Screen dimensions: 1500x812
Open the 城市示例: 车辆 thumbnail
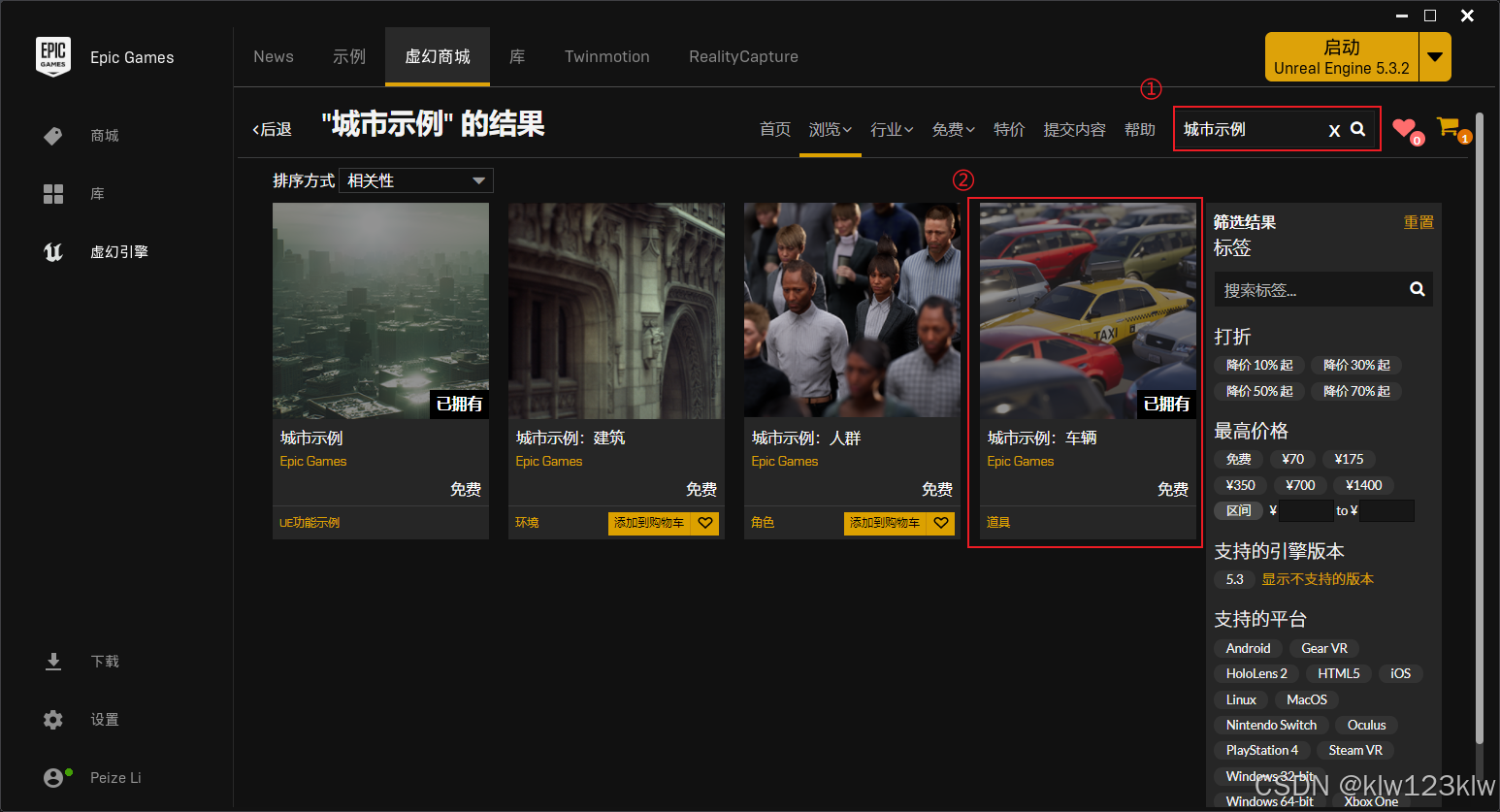1088,310
